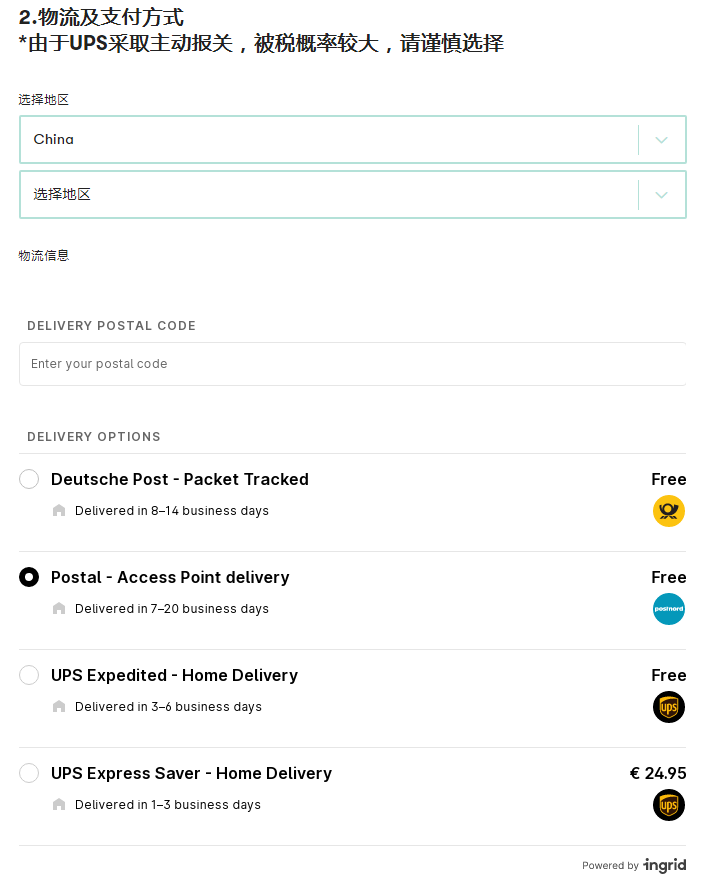Select the Postal Access Point delivery radio
720x884 pixels.
coord(29,577)
